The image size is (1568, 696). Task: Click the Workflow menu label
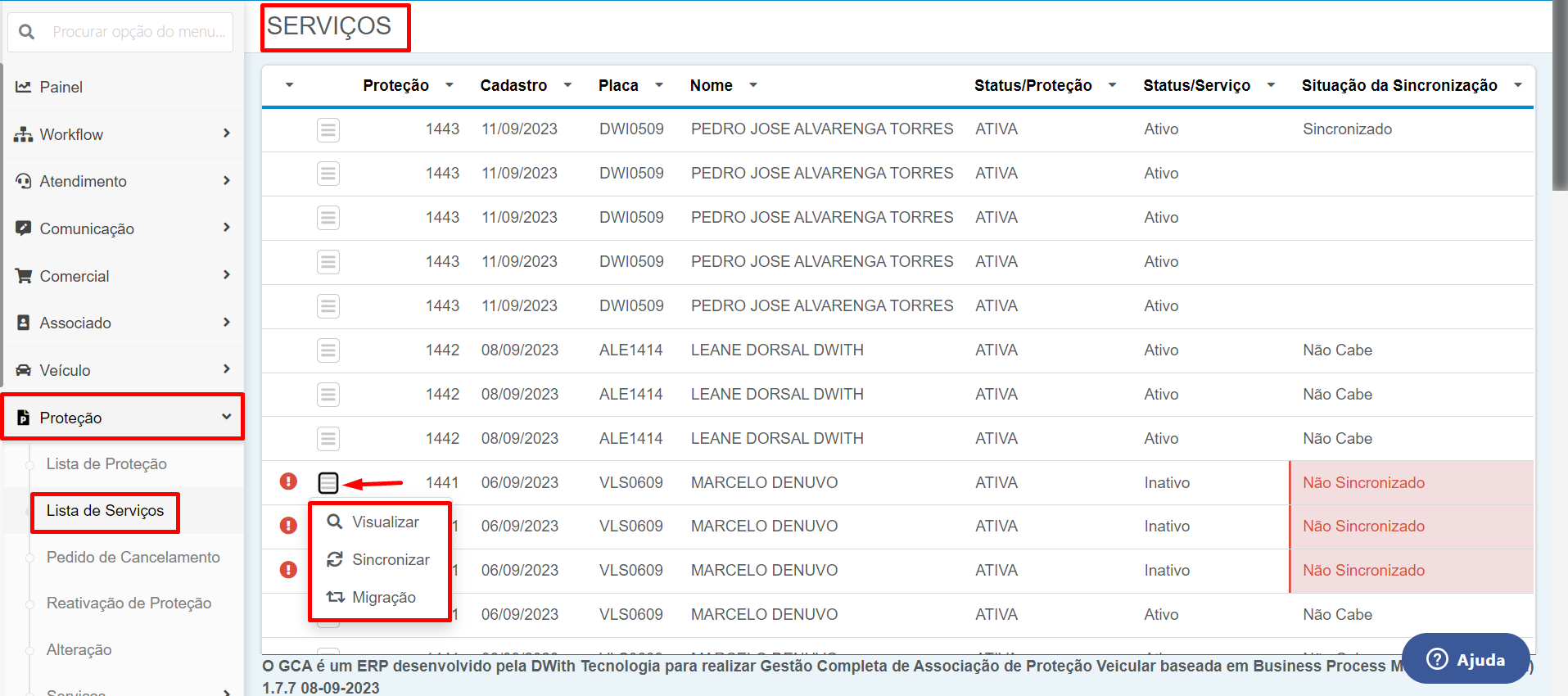click(x=71, y=134)
